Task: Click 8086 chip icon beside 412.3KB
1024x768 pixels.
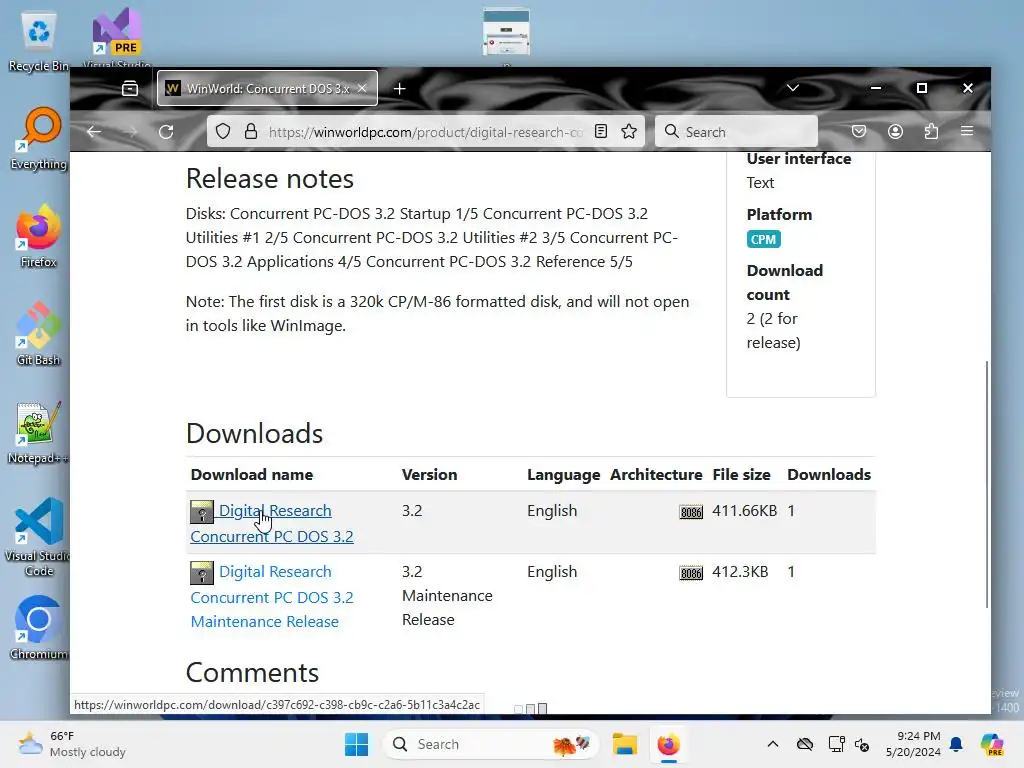Action: click(x=691, y=573)
